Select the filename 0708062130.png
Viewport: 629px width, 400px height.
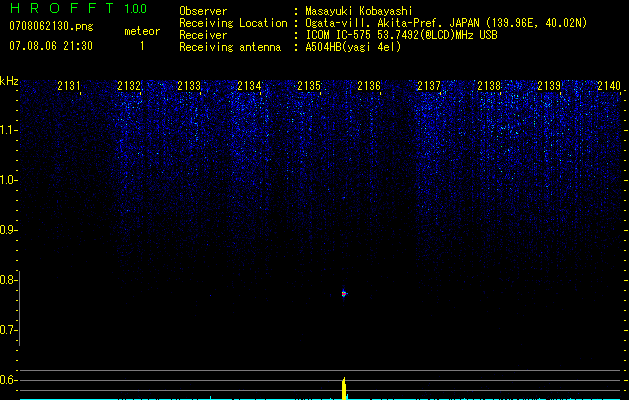(x=51, y=26)
